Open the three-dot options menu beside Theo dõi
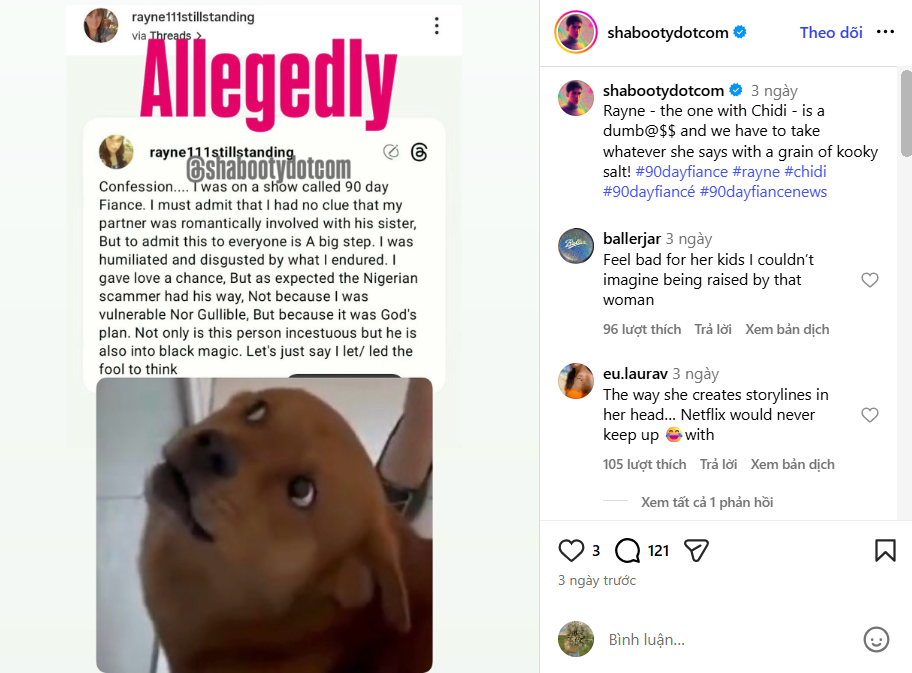This screenshot has height=673, width=912. tap(885, 32)
